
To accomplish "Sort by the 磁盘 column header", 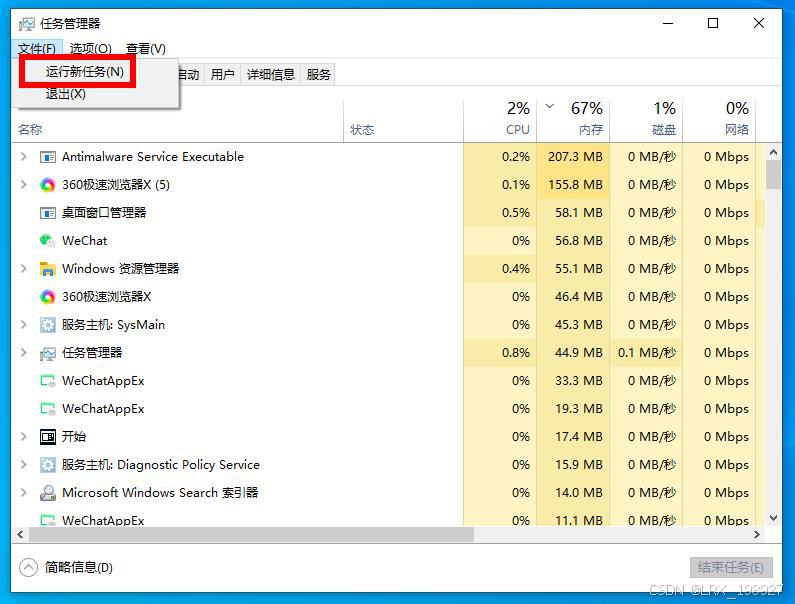I will tap(646, 120).
